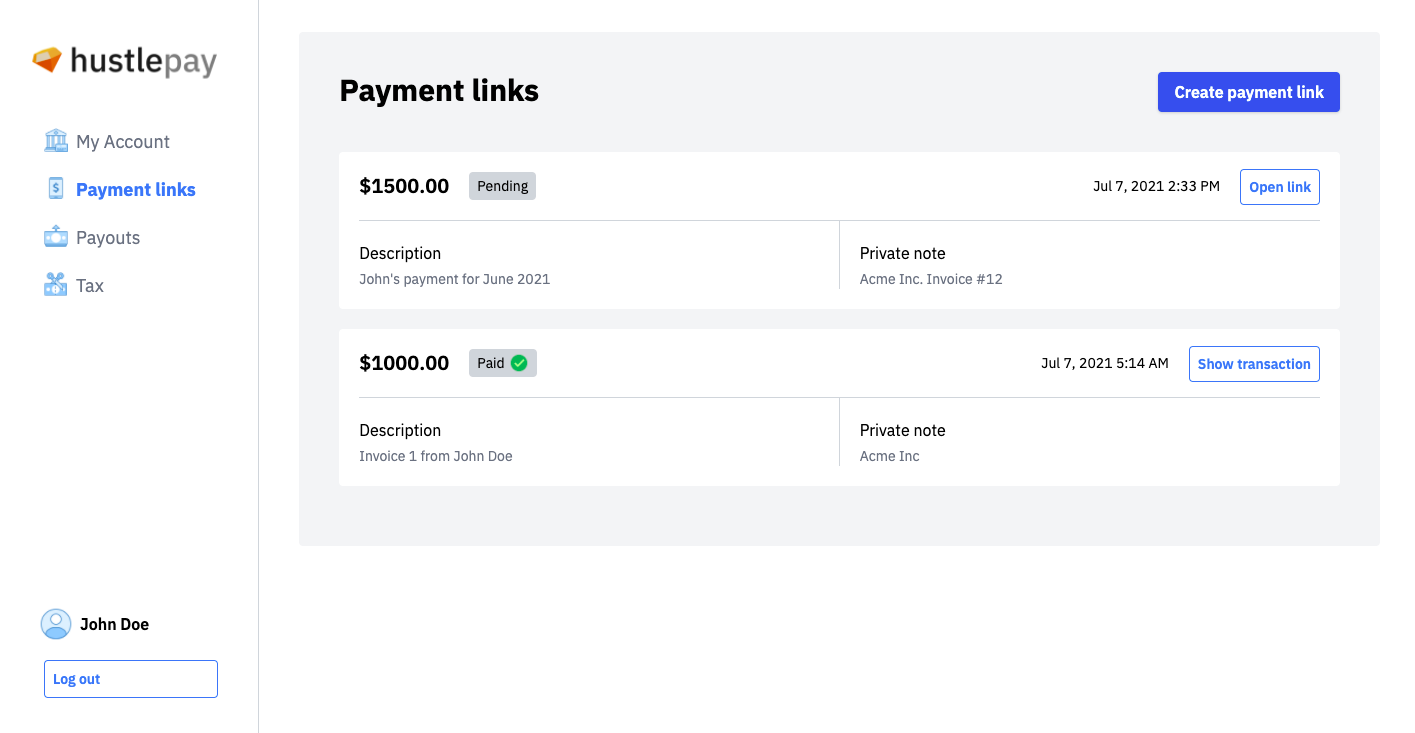The width and height of the screenshot is (1415, 733).
Task: Click the My Account bank icon
Action: click(x=56, y=141)
